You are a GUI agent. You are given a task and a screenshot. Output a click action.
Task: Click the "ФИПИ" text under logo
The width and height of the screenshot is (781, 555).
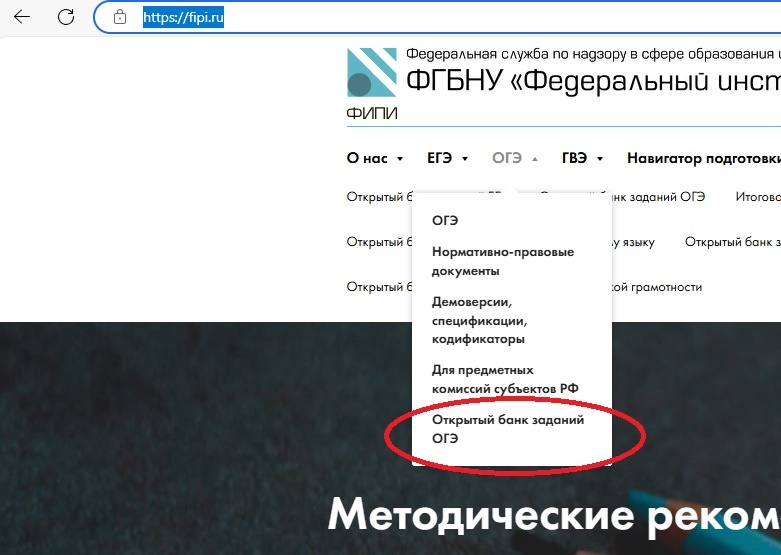(372, 114)
